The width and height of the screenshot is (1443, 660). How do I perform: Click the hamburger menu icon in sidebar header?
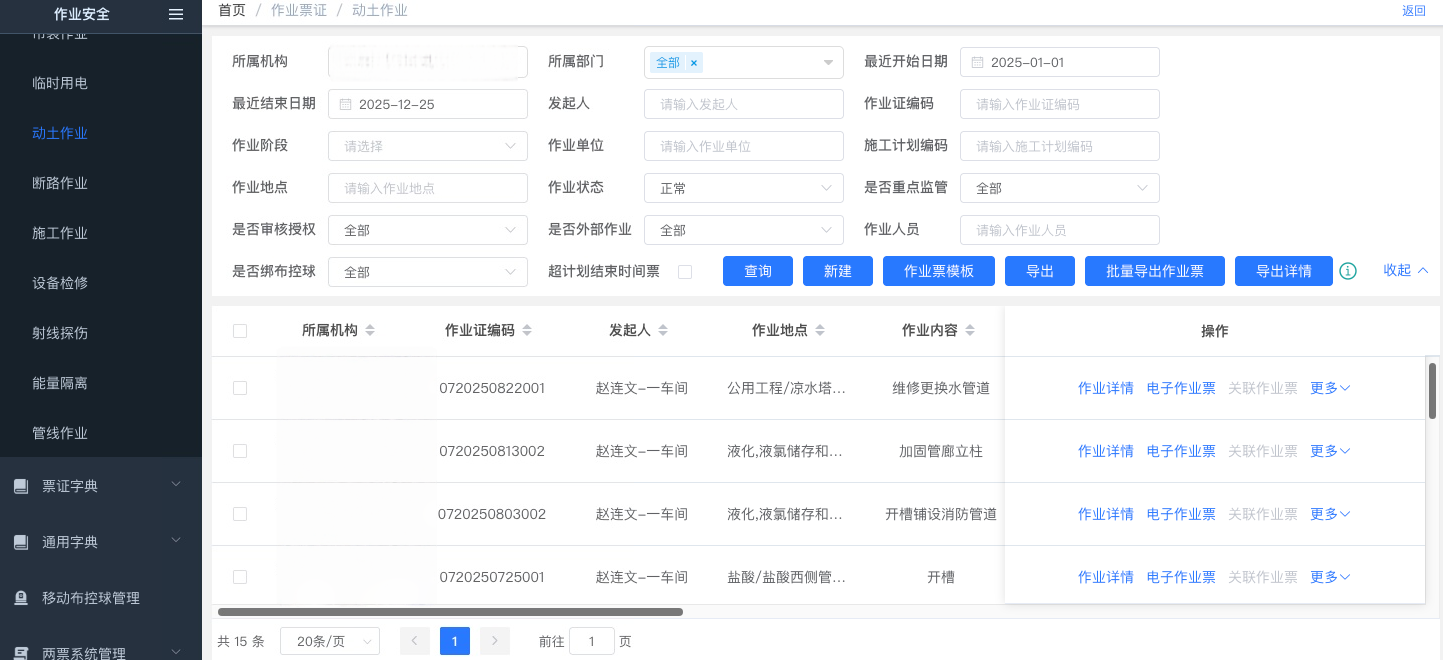[x=176, y=14]
